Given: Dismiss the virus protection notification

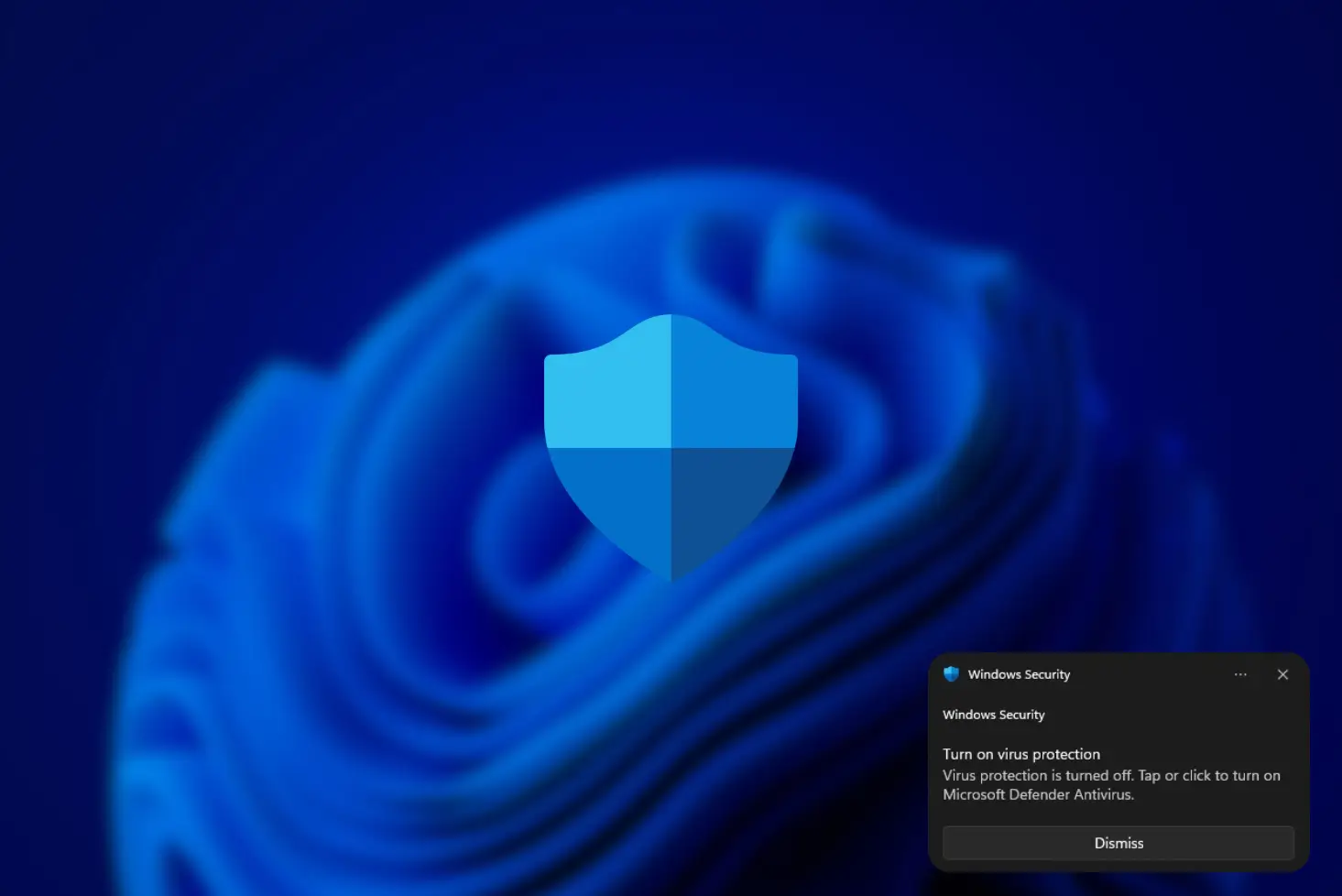Looking at the screenshot, I should pos(1118,843).
